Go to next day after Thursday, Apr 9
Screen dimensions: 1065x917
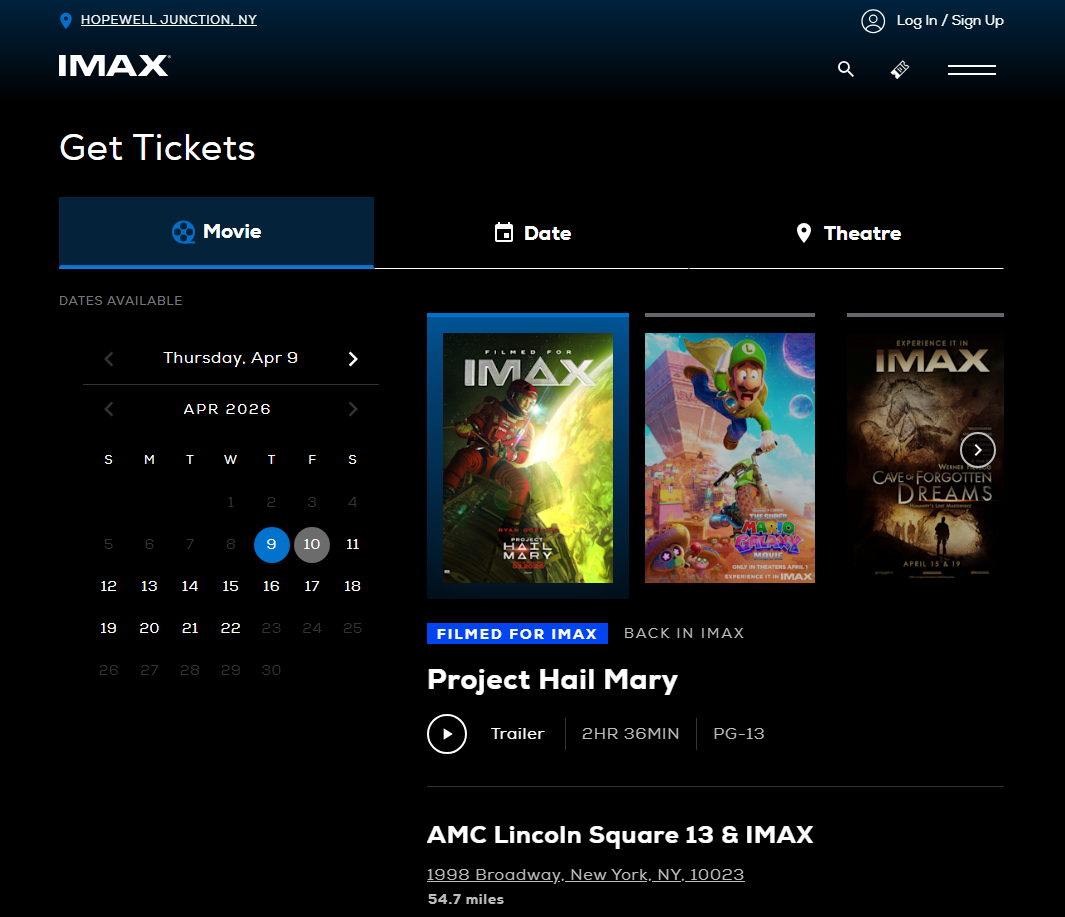tap(353, 359)
